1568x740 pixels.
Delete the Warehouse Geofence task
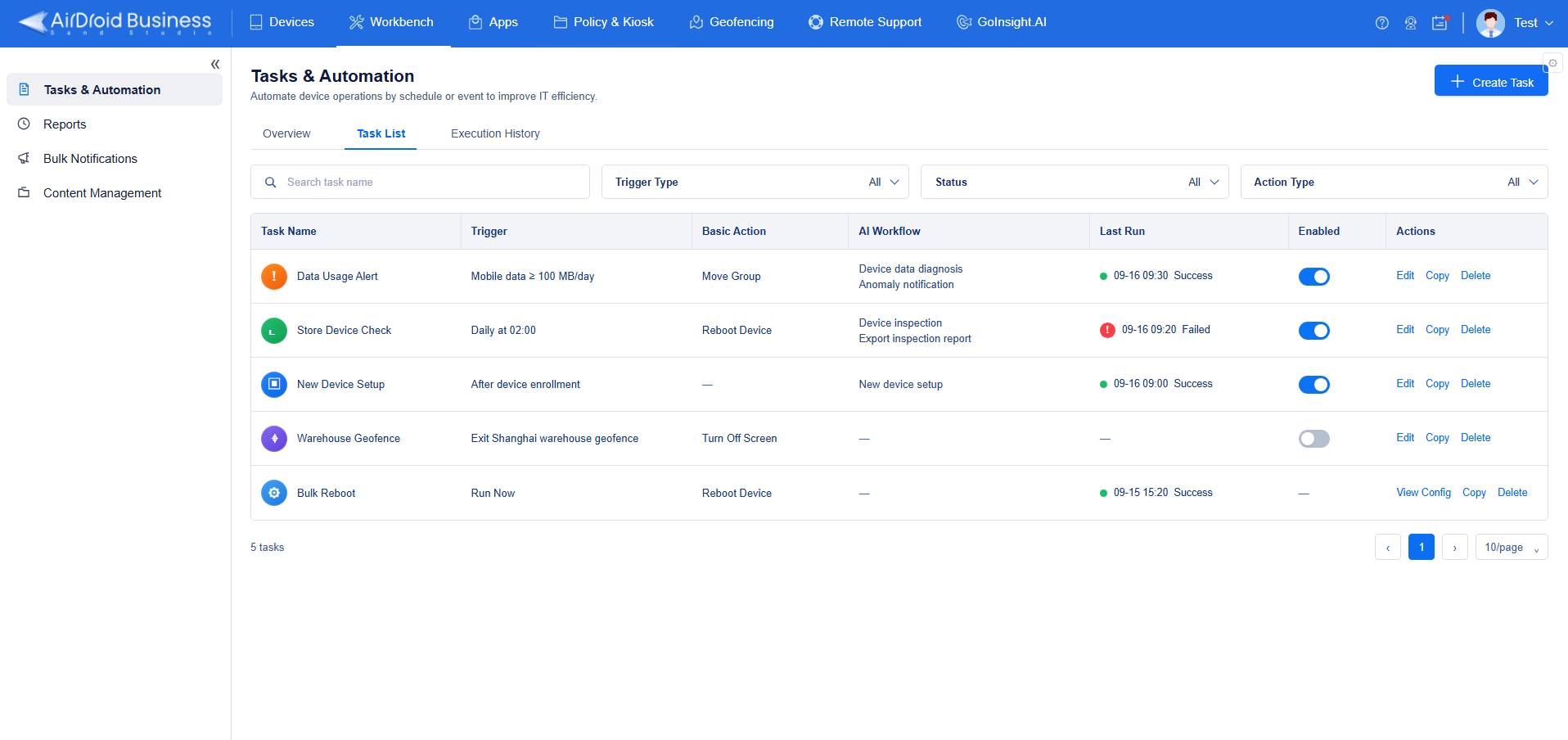point(1476,438)
